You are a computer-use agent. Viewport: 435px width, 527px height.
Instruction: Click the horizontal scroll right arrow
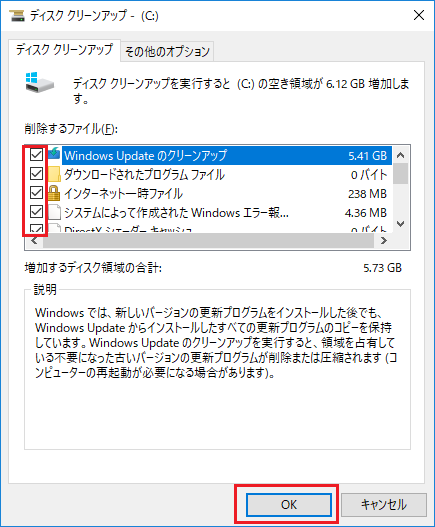point(384,240)
